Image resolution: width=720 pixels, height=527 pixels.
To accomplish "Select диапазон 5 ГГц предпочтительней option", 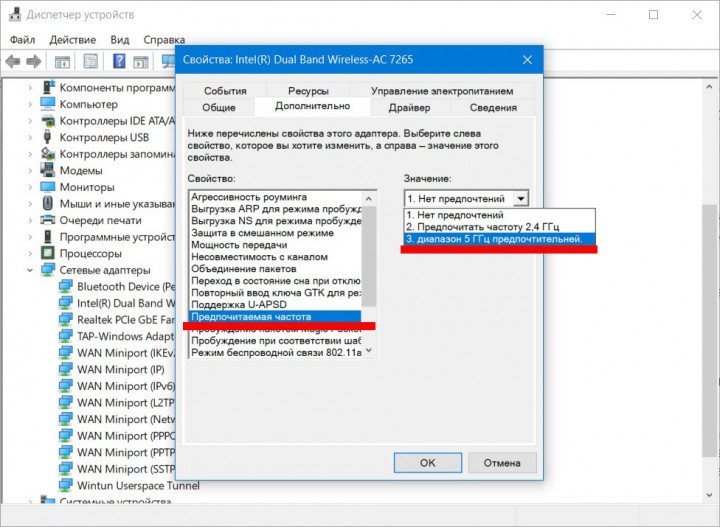I will 500,239.
